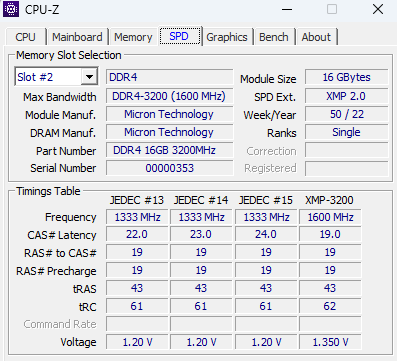Open the Bench tab
This screenshot has width=397, height=361.
click(274, 37)
